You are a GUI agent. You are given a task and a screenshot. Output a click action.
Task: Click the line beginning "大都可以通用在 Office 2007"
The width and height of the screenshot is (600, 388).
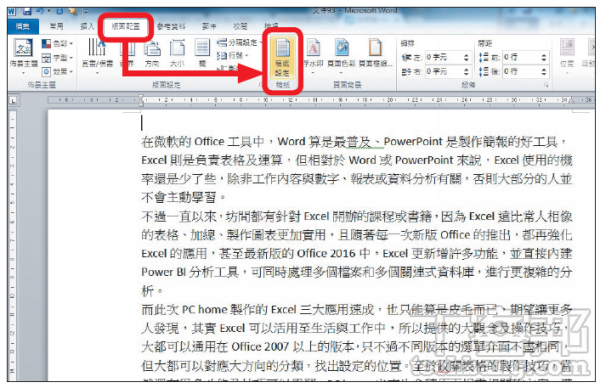point(355,347)
